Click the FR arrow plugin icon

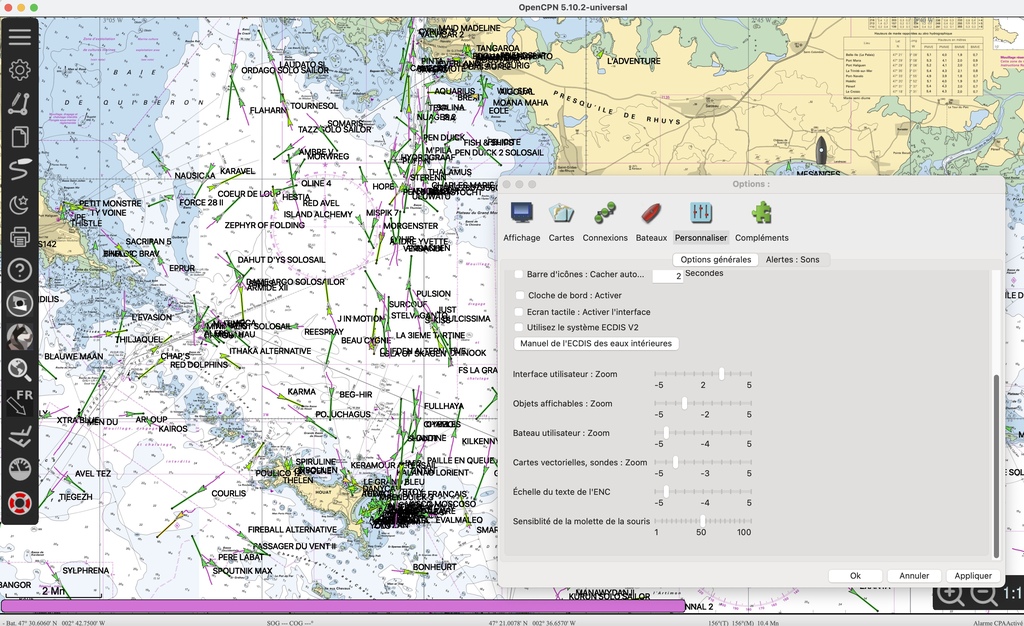20,403
